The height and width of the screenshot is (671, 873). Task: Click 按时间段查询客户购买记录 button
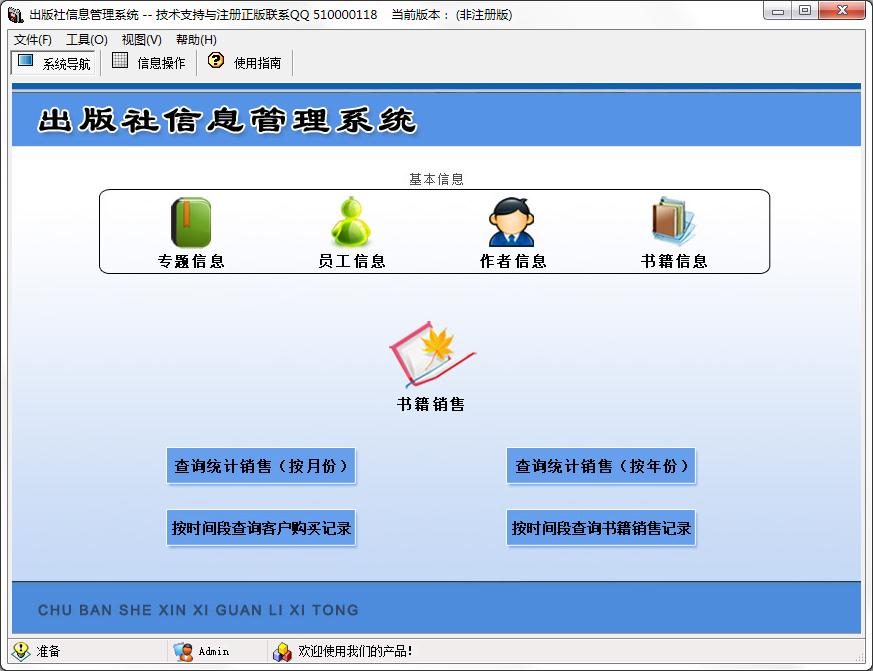point(261,528)
